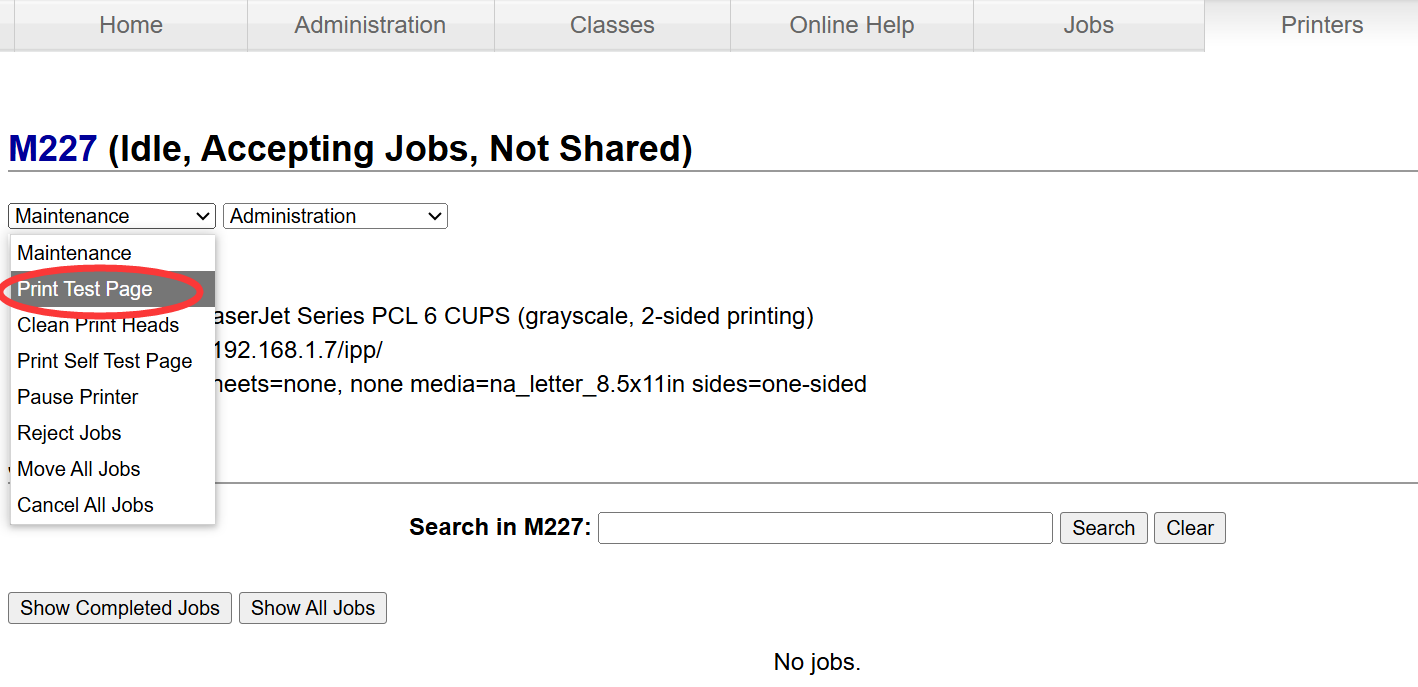Select Cancel All Jobs option
Screen dimensions: 1418x687
(113, 505)
